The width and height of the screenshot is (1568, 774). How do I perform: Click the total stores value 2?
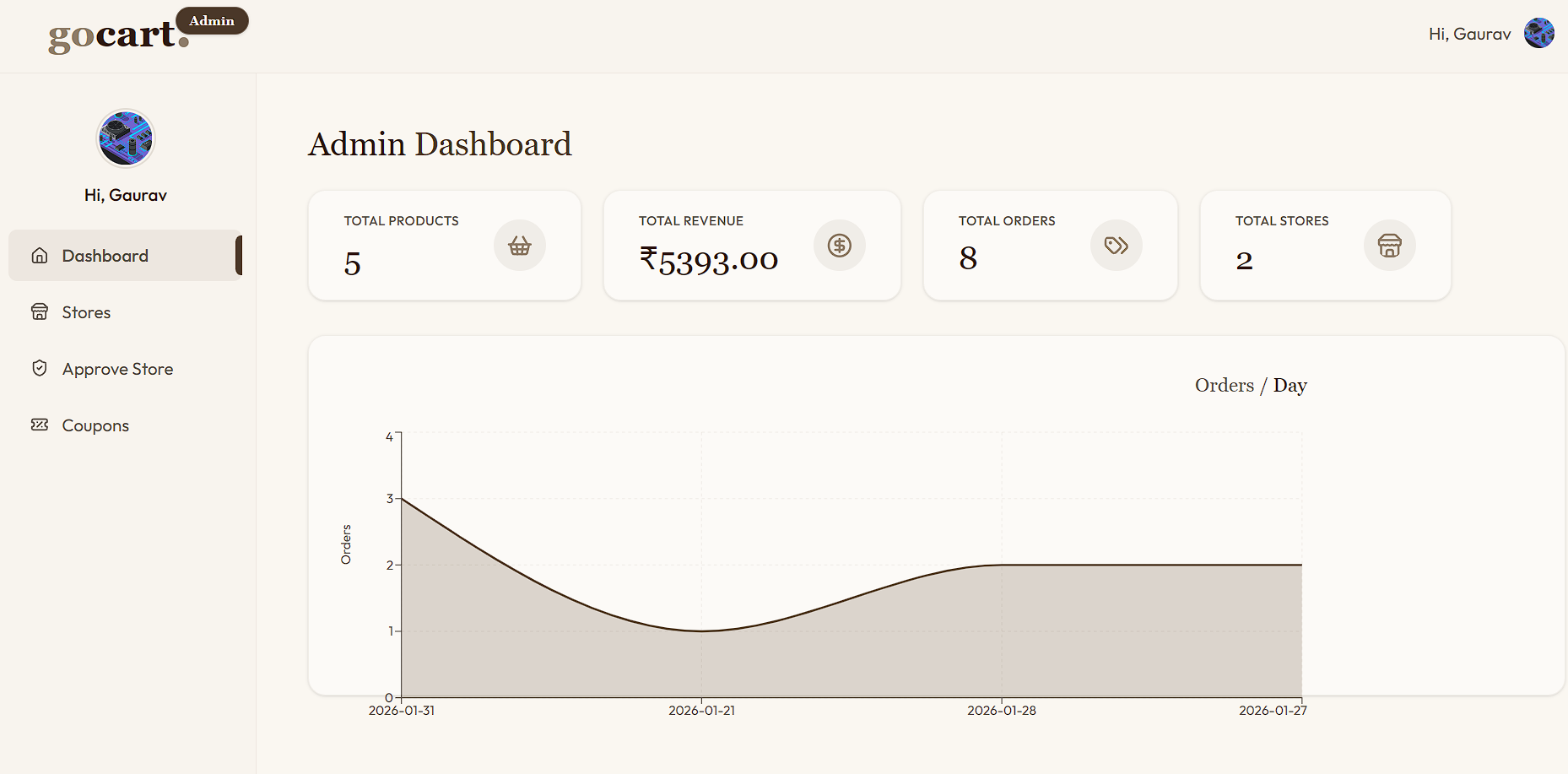[1245, 261]
